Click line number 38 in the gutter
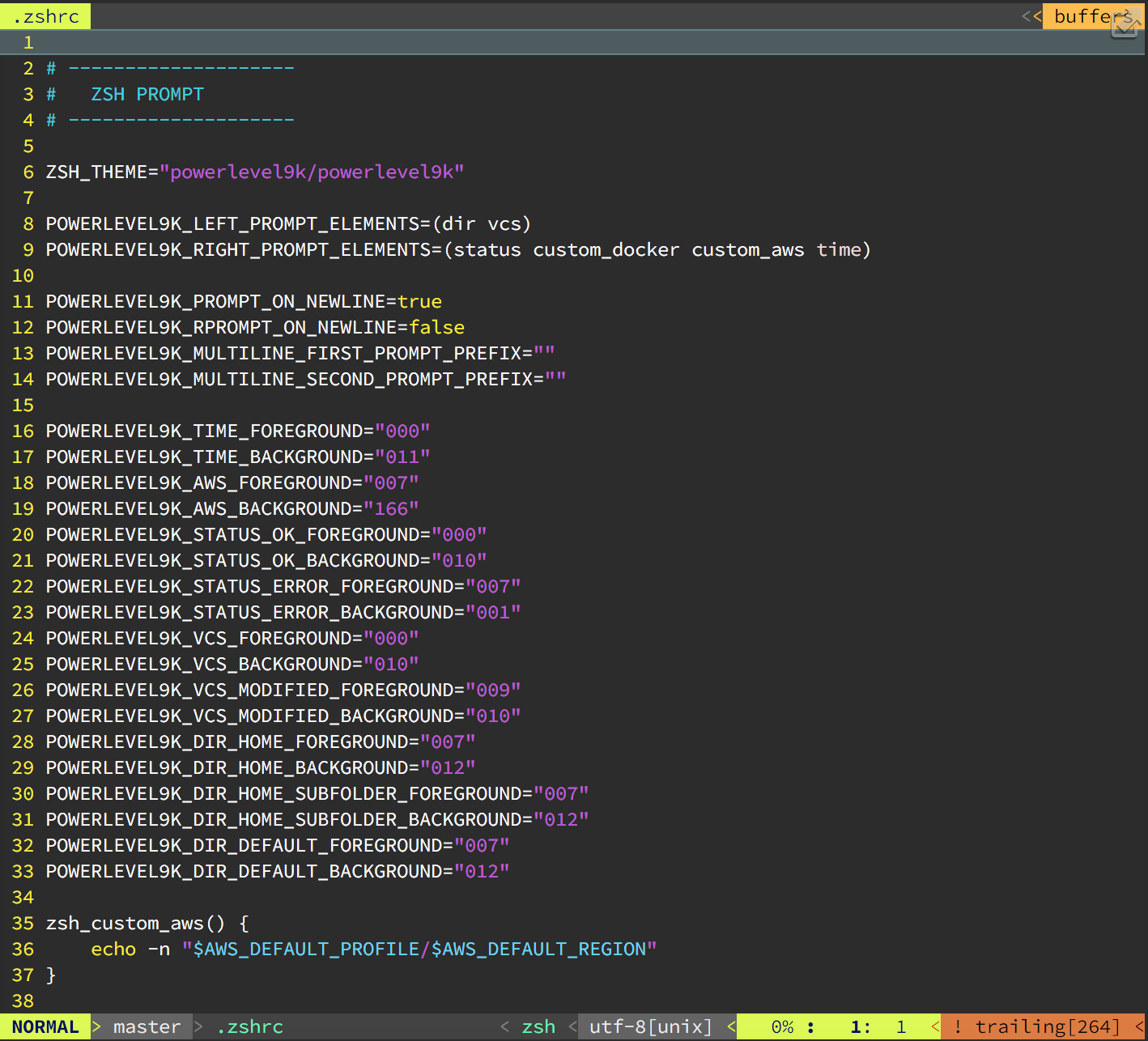 point(23,1001)
